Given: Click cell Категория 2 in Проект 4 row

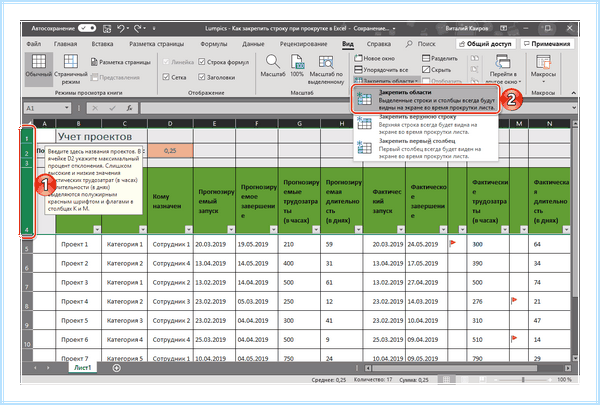Looking at the screenshot, I should click(x=124, y=302).
